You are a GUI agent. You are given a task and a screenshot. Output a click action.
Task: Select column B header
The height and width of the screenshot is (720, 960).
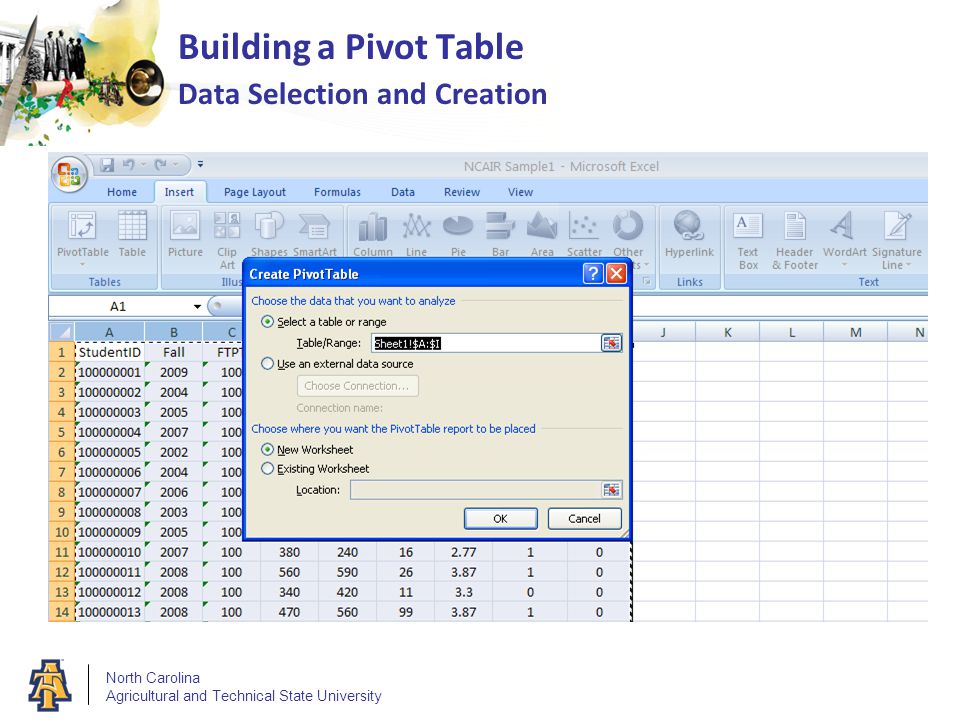[x=174, y=332]
